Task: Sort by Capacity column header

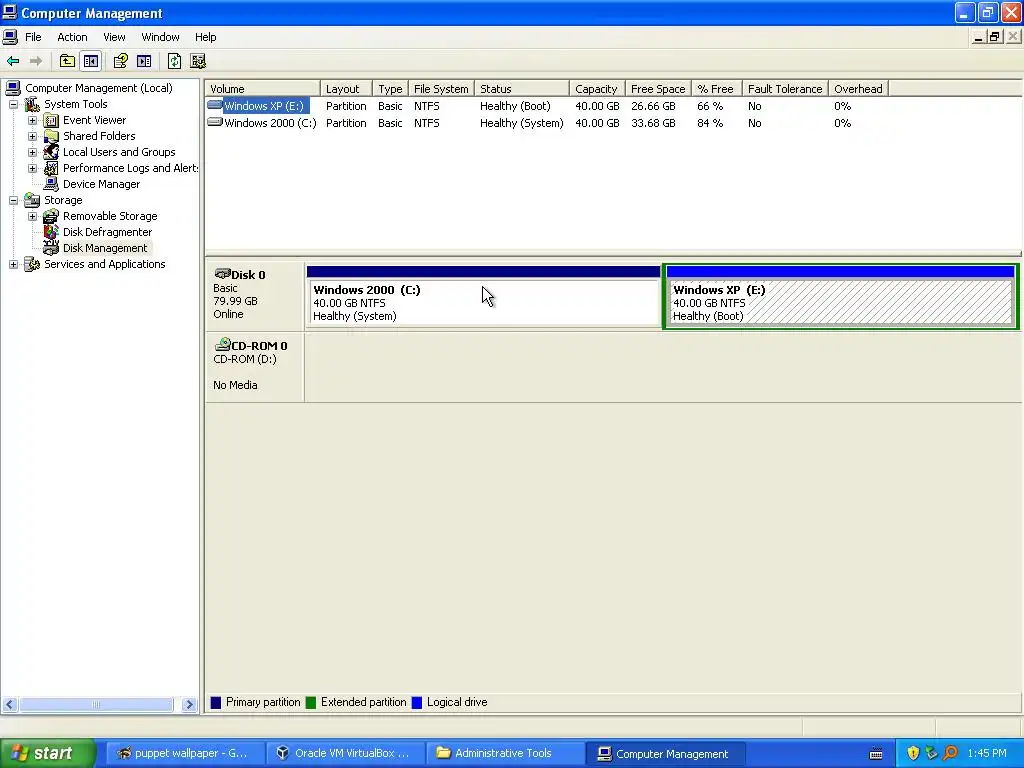Action: click(x=597, y=89)
